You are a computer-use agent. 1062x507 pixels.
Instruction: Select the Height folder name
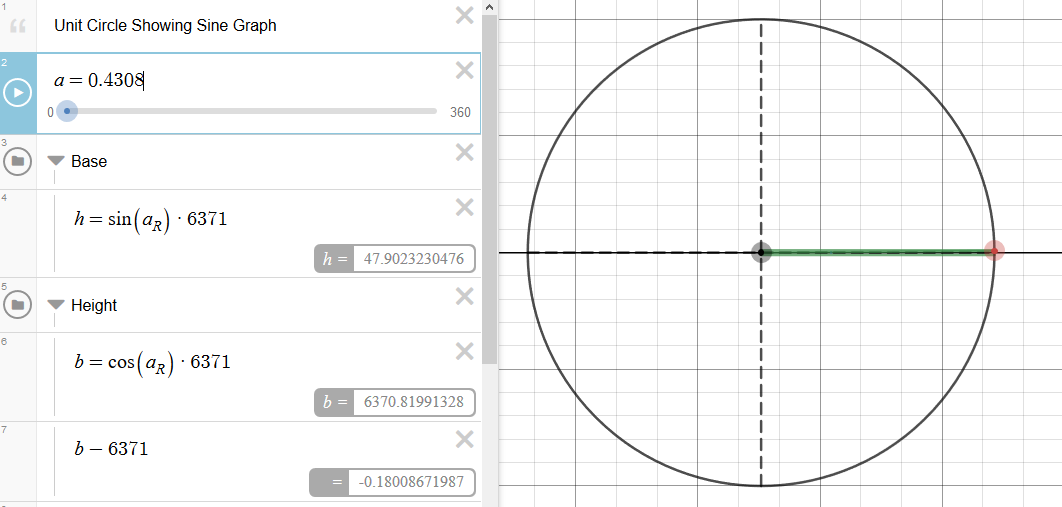click(93, 305)
